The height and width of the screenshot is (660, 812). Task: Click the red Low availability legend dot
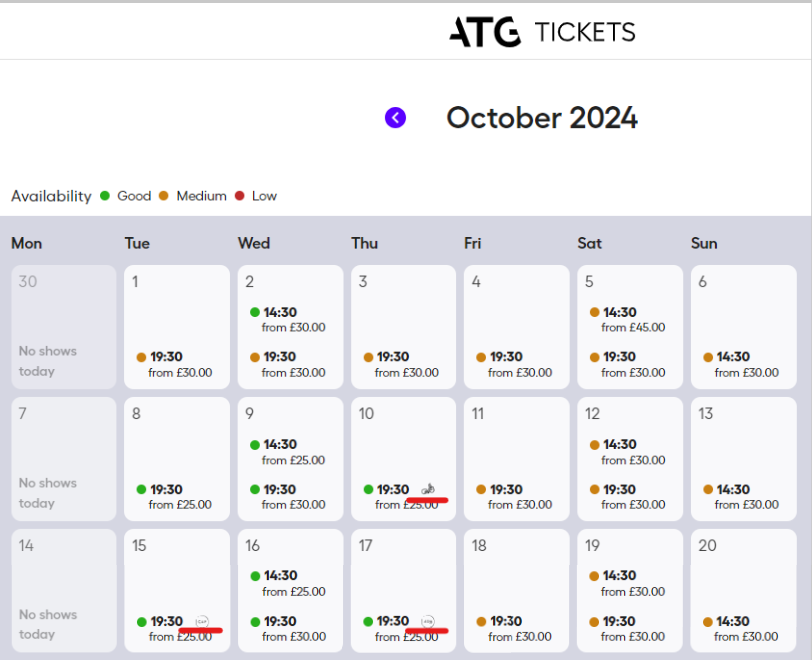pos(239,196)
